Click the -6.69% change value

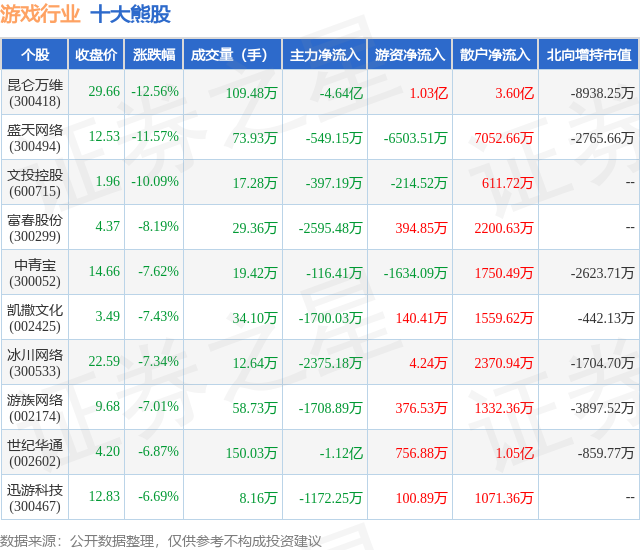(158, 496)
